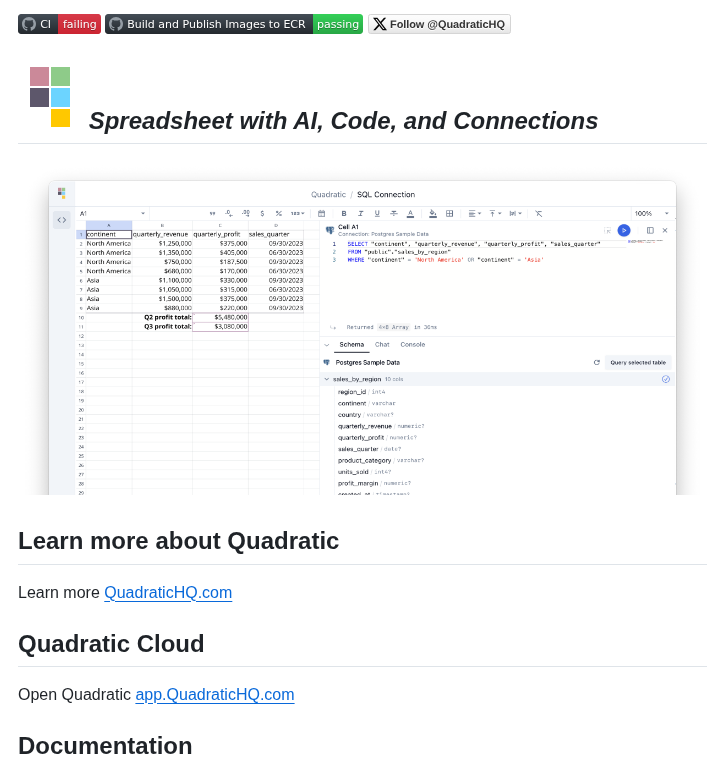Select the 'quarterly_revenue' header cell
716x768 pixels.
click(x=162, y=234)
